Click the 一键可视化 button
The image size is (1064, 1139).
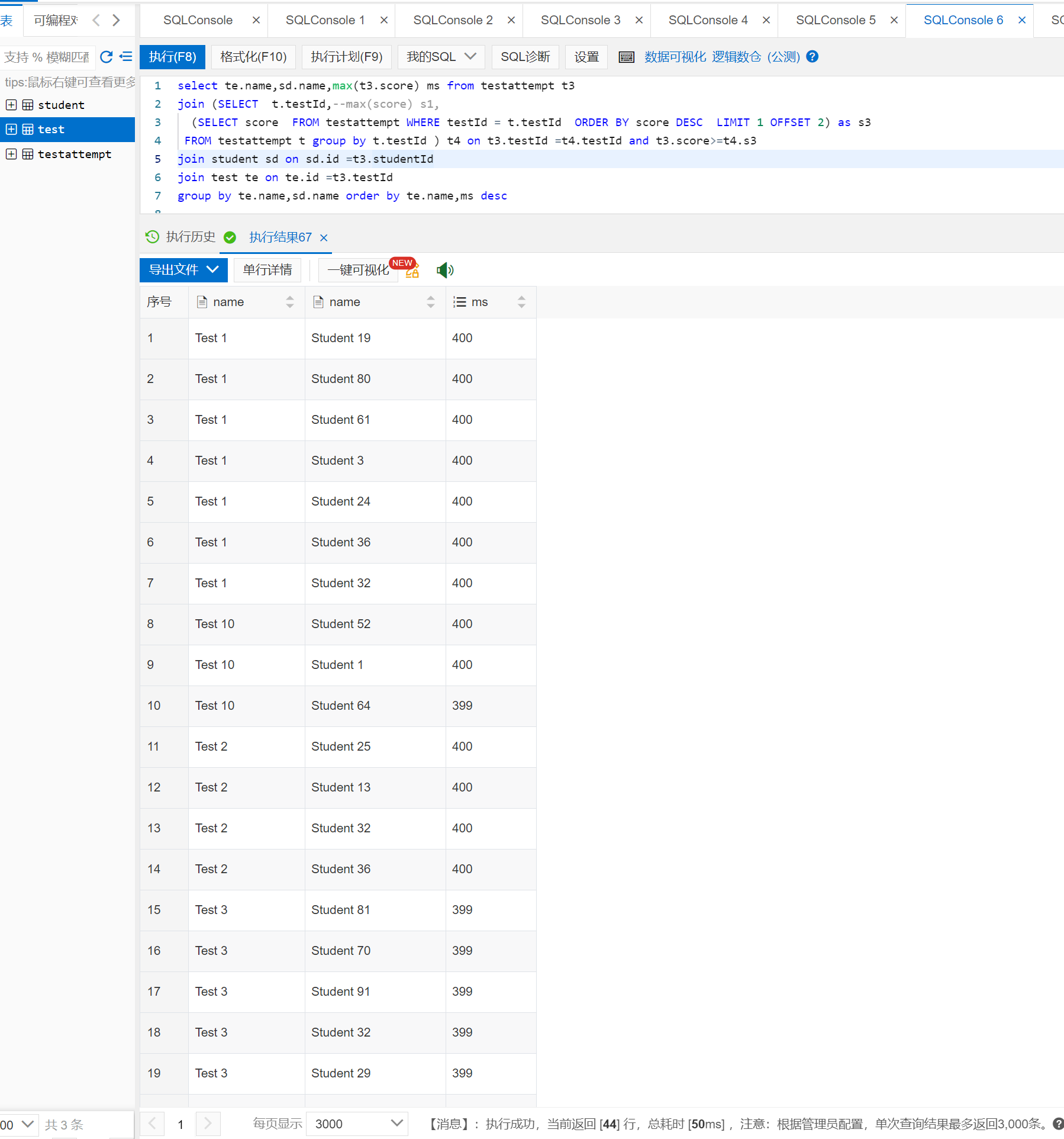coord(359,270)
